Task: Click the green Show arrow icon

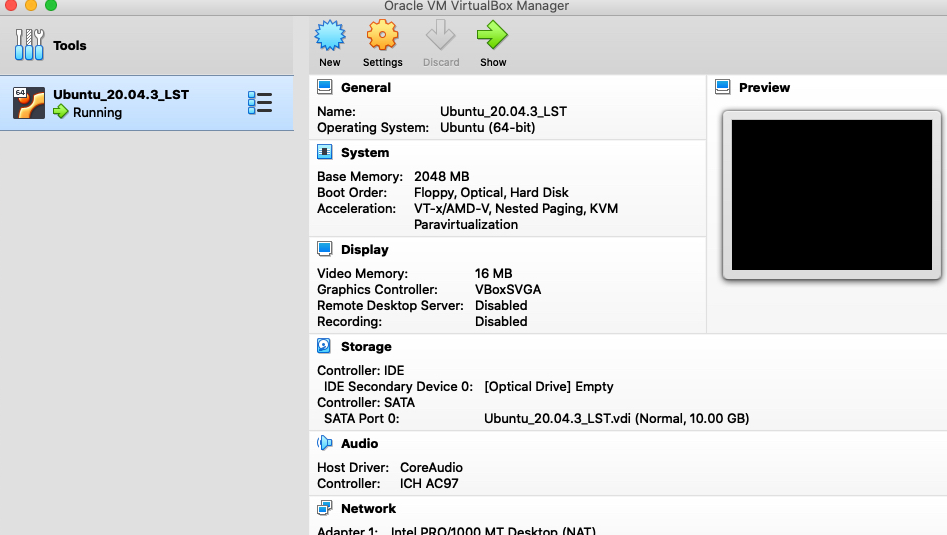Action: pyautogui.click(x=493, y=35)
